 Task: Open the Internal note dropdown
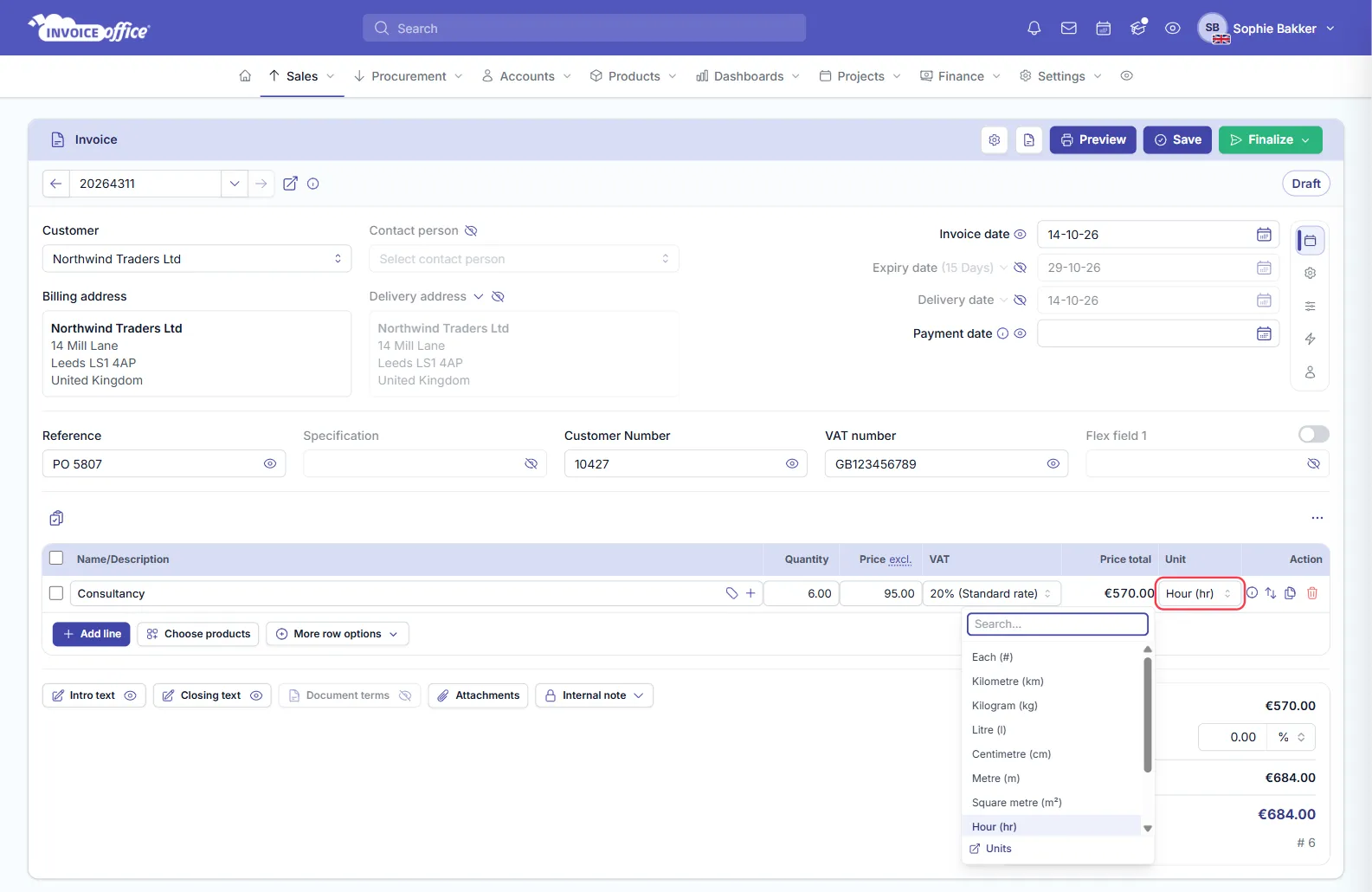coord(595,695)
